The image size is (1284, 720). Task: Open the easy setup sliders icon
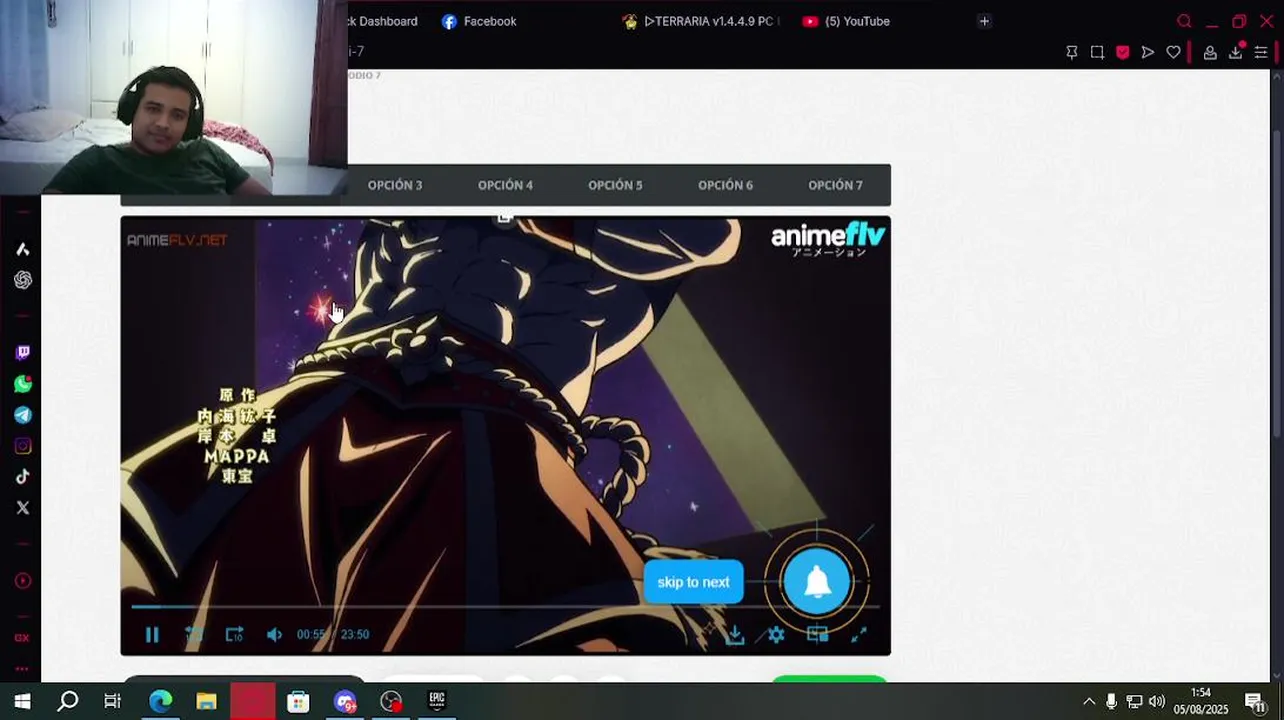[x=1261, y=52]
